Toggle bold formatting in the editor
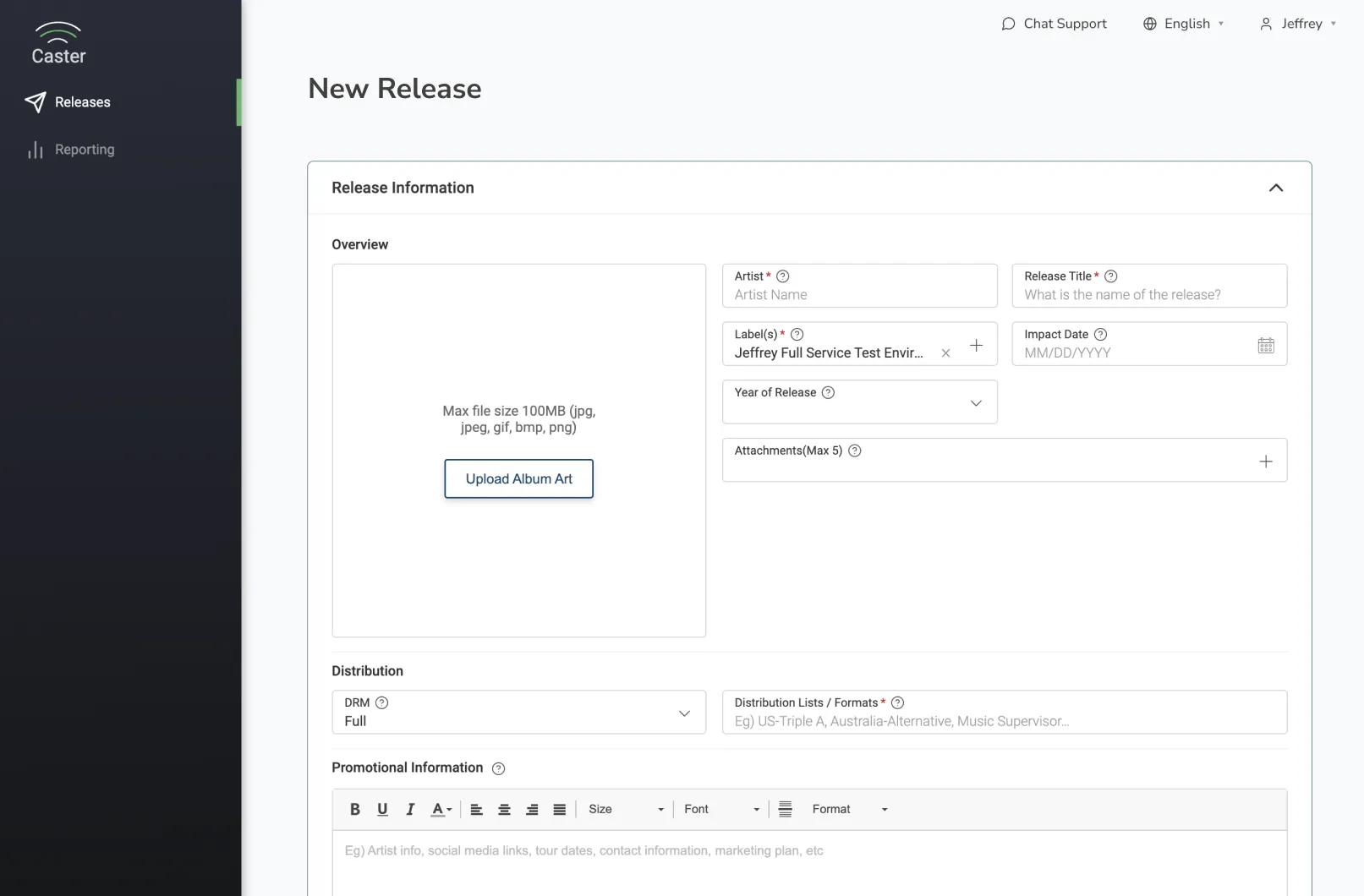 pyautogui.click(x=354, y=809)
